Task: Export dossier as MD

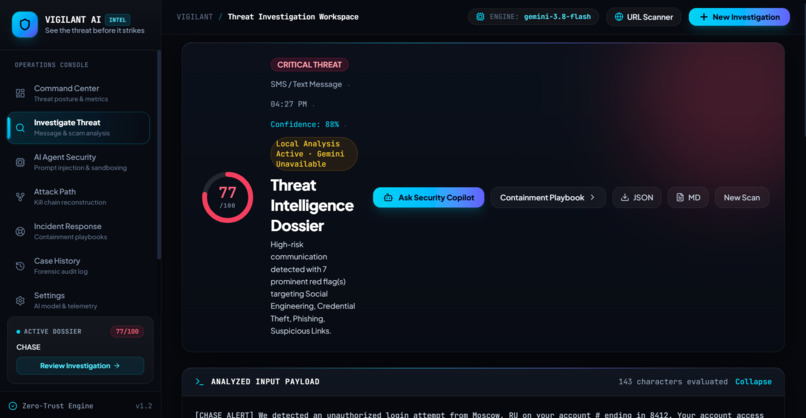Action: coord(688,197)
